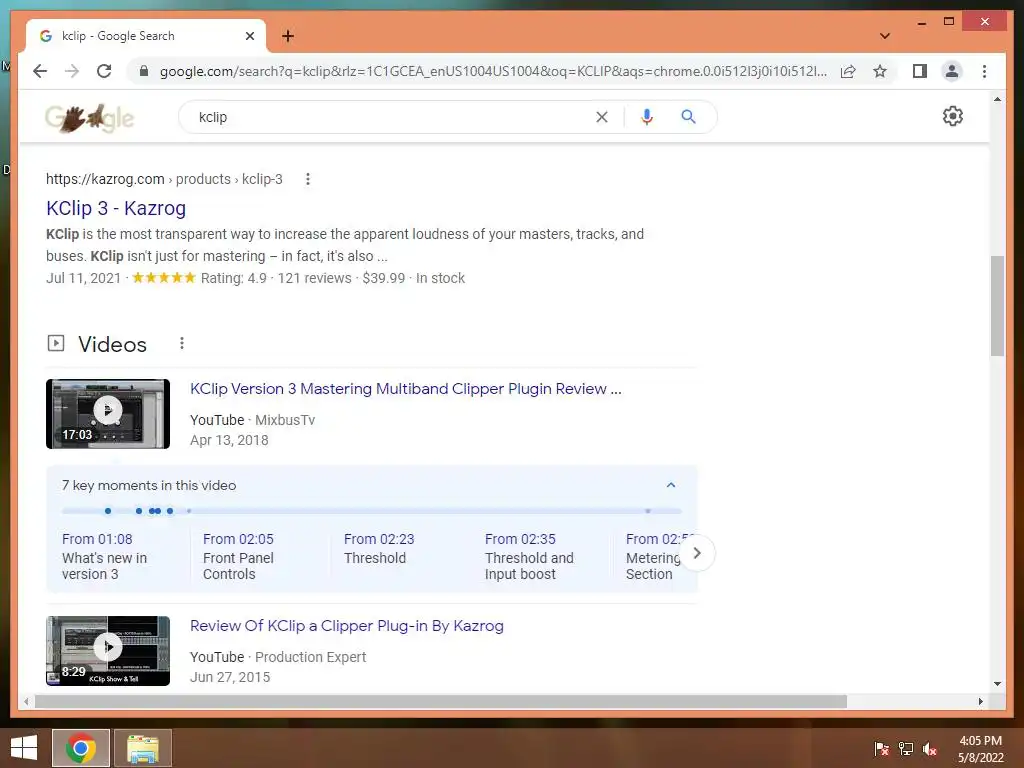Screen dimensions: 1024x768
Task: Open options for kazrog.com result
Action: (308, 179)
